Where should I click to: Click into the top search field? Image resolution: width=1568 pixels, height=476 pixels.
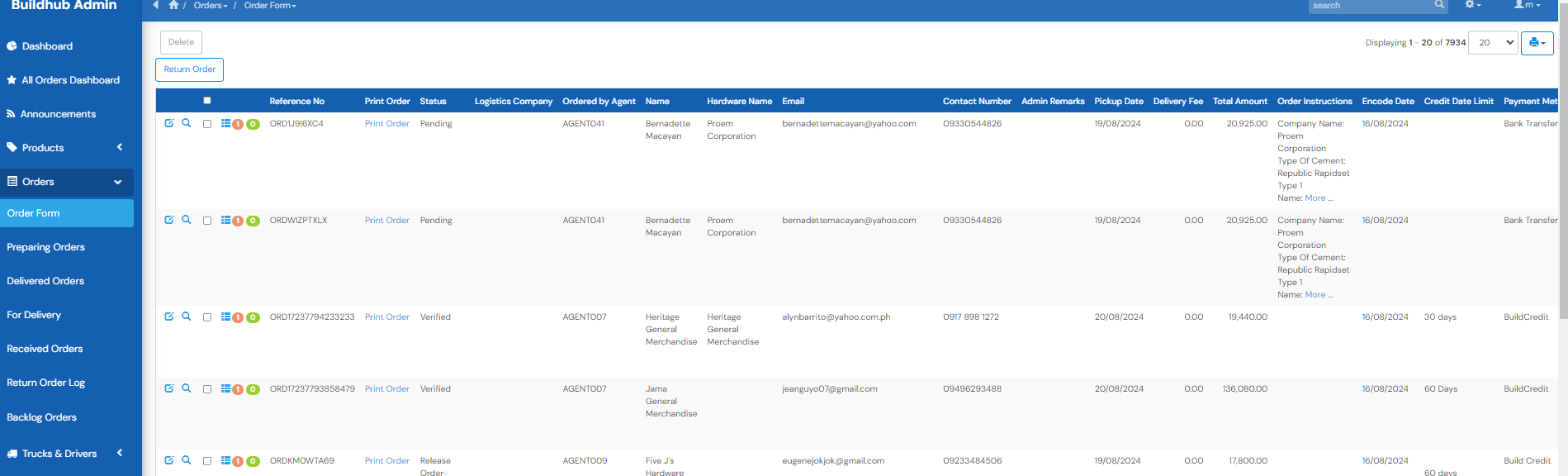tap(1371, 6)
